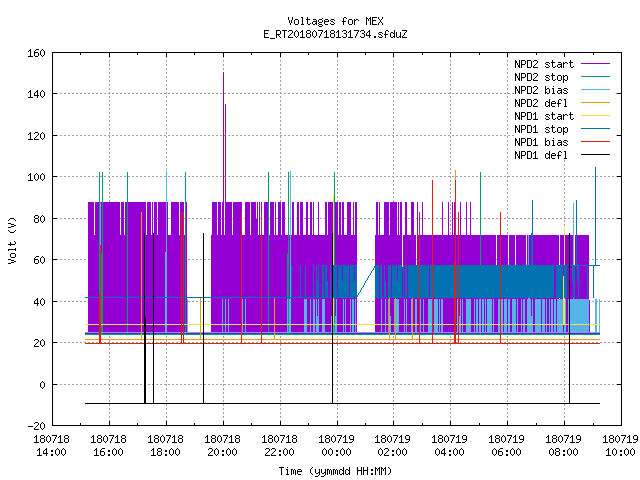The image size is (640, 480).
Task: Click the '180718 18:00' x-axis tick label
Action: pyautogui.click(x=166, y=446)
